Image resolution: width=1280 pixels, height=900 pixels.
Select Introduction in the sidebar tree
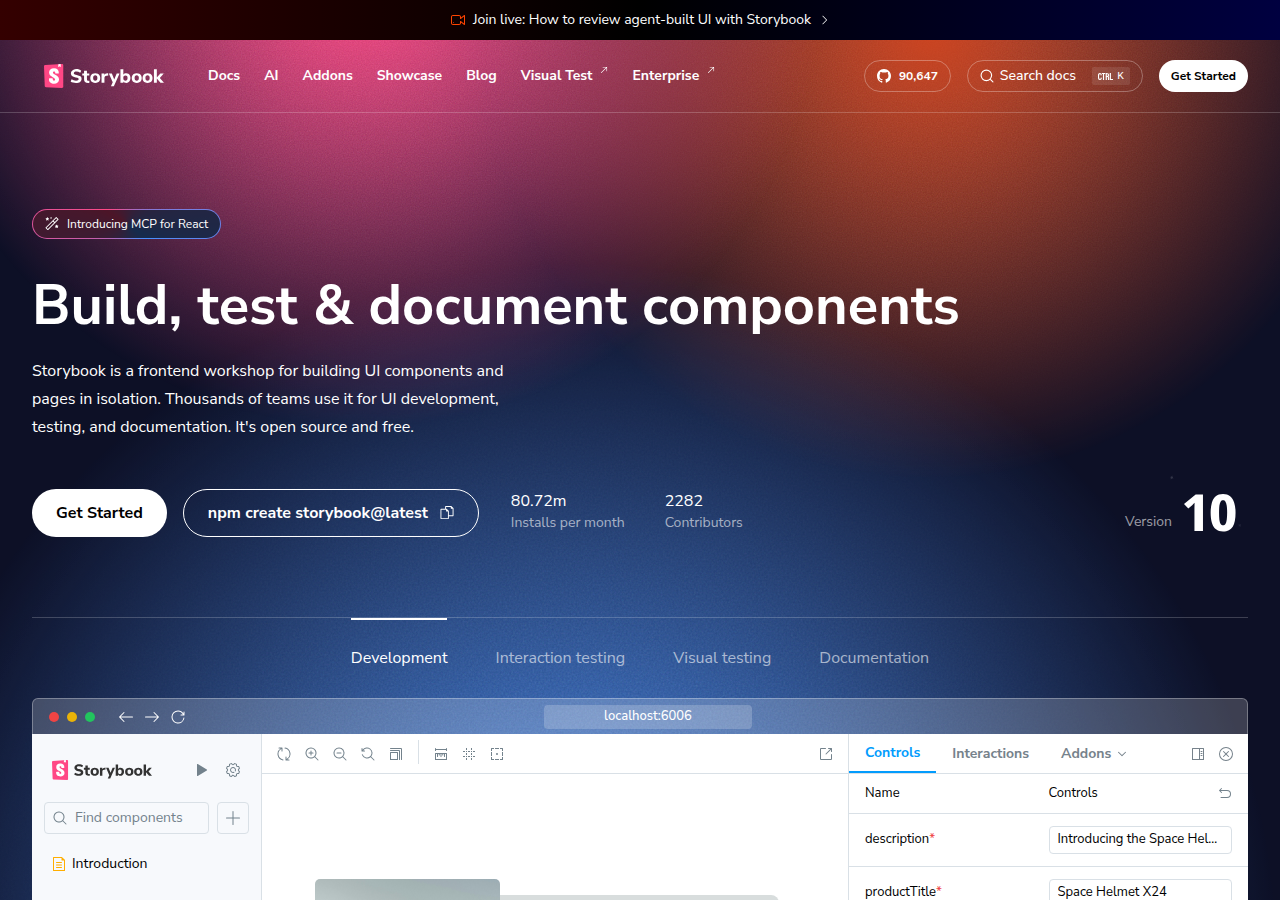click(x=109, y=864)
